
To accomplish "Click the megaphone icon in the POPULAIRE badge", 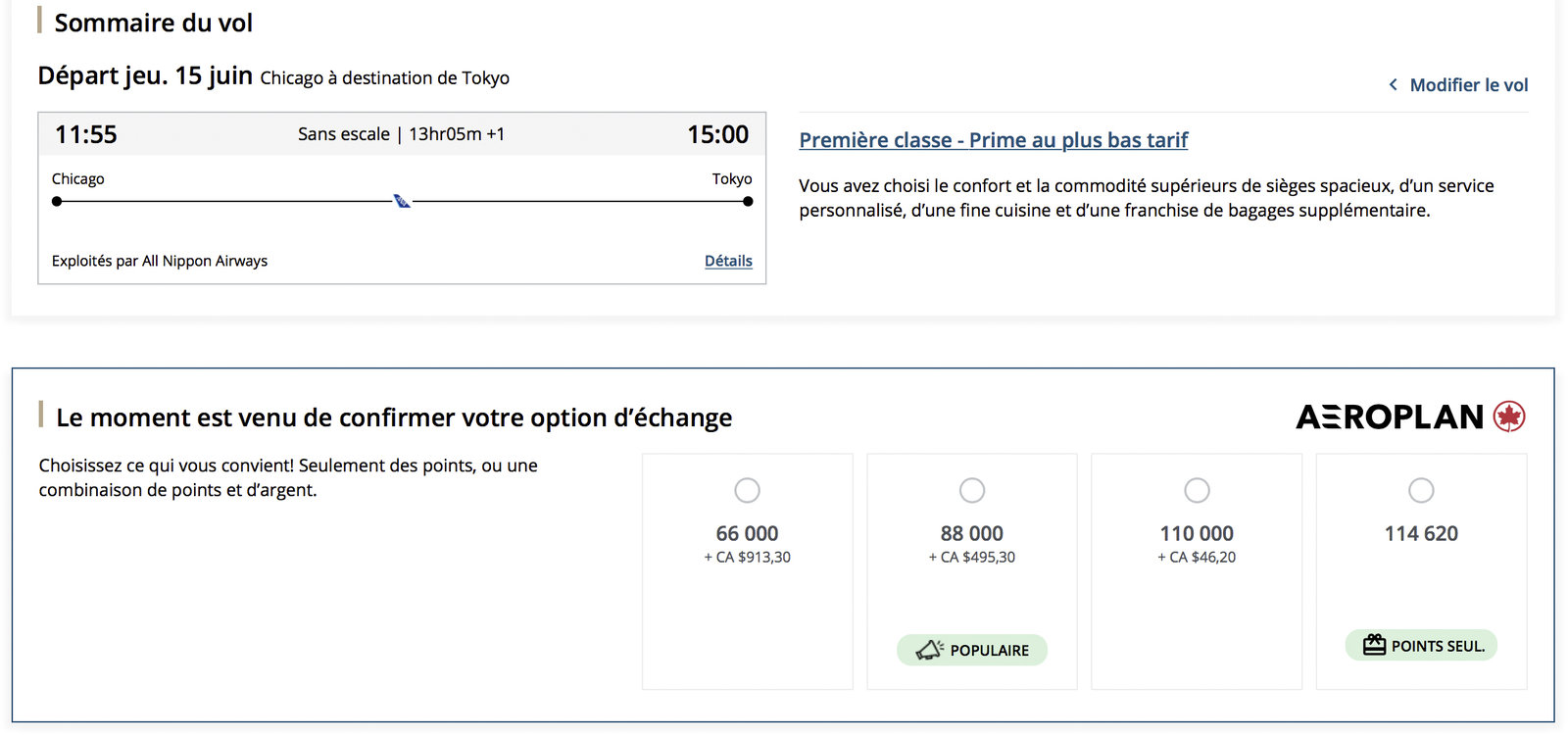I will coord(929,649).
